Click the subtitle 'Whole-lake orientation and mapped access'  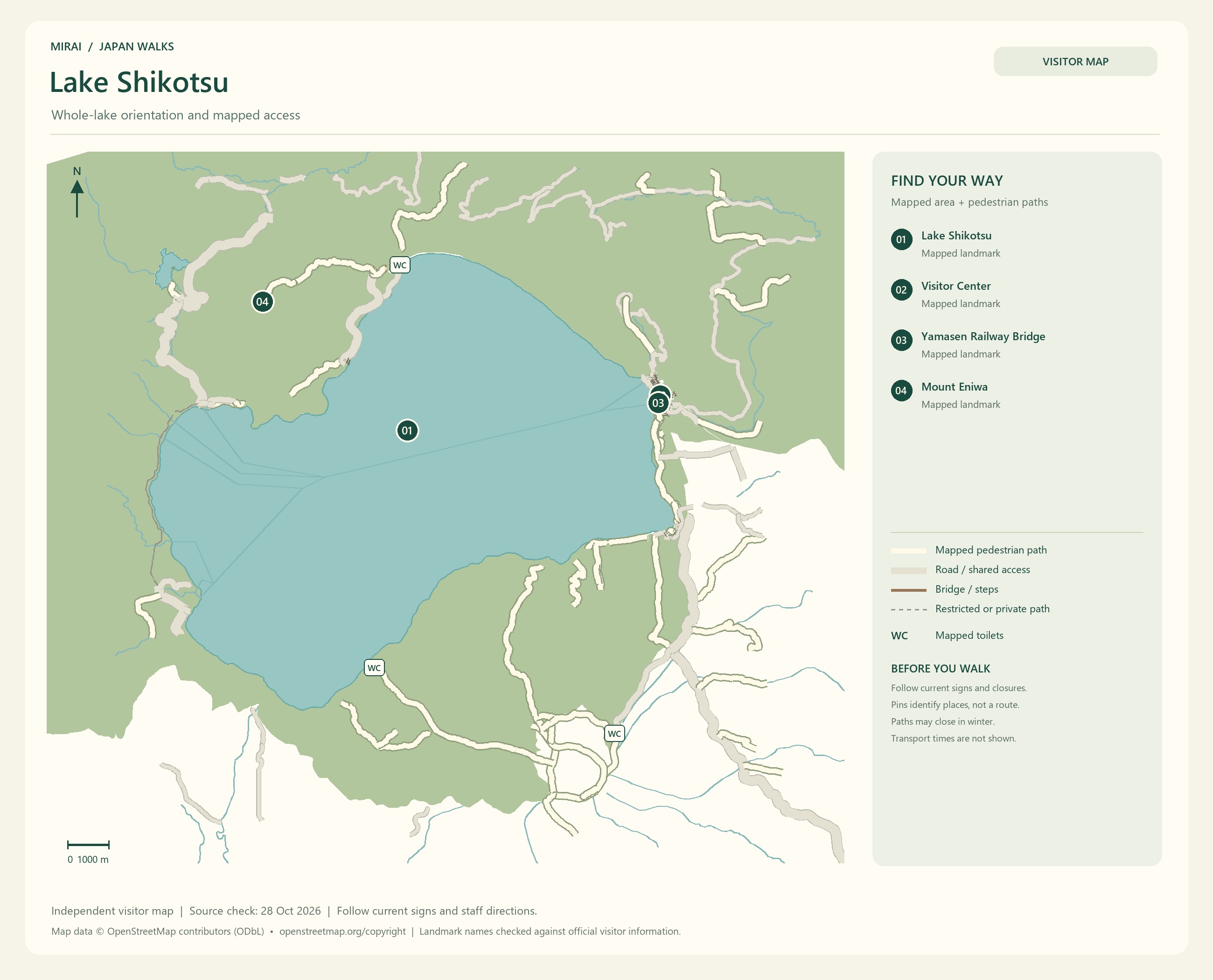pos(175,115)
